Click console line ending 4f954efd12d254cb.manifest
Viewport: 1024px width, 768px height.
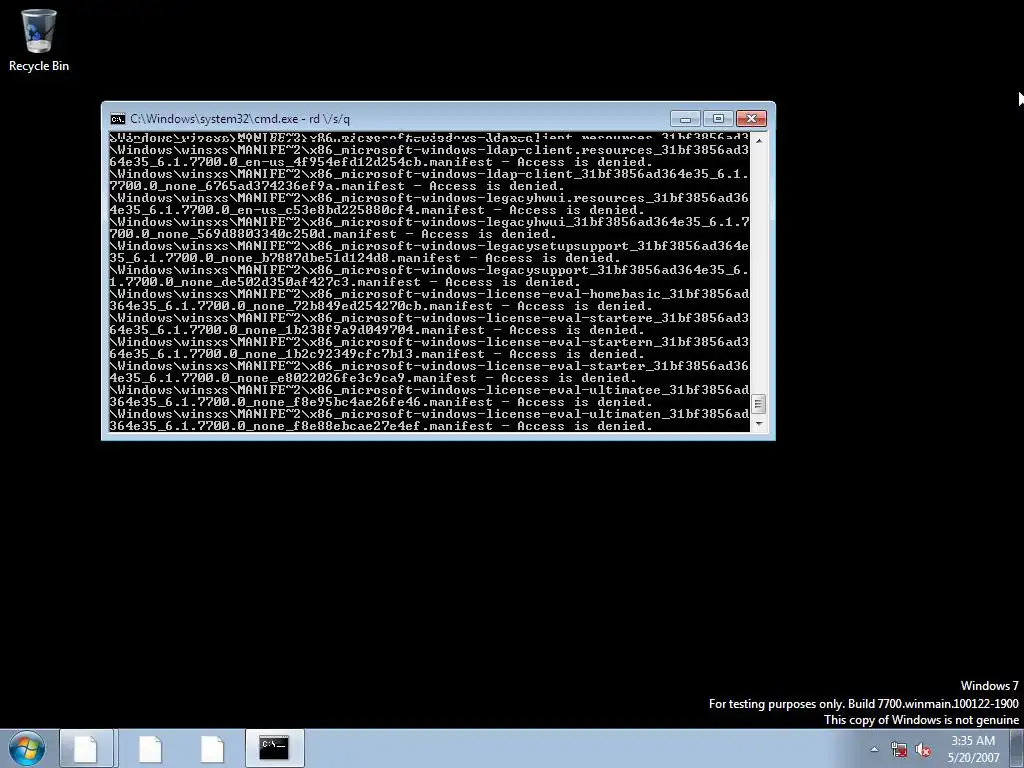point(381,162)
